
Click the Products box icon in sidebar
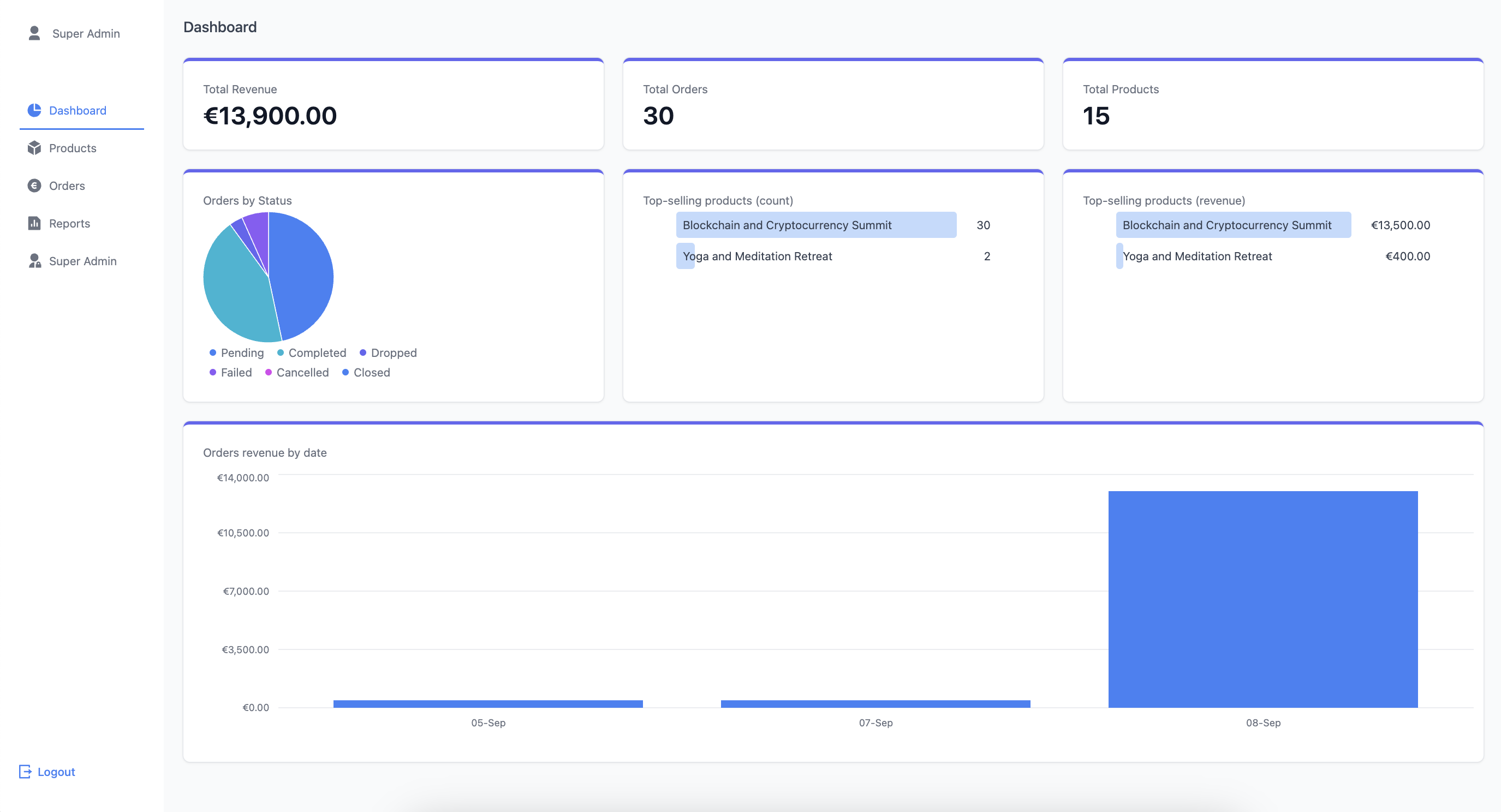click(34, 148)
